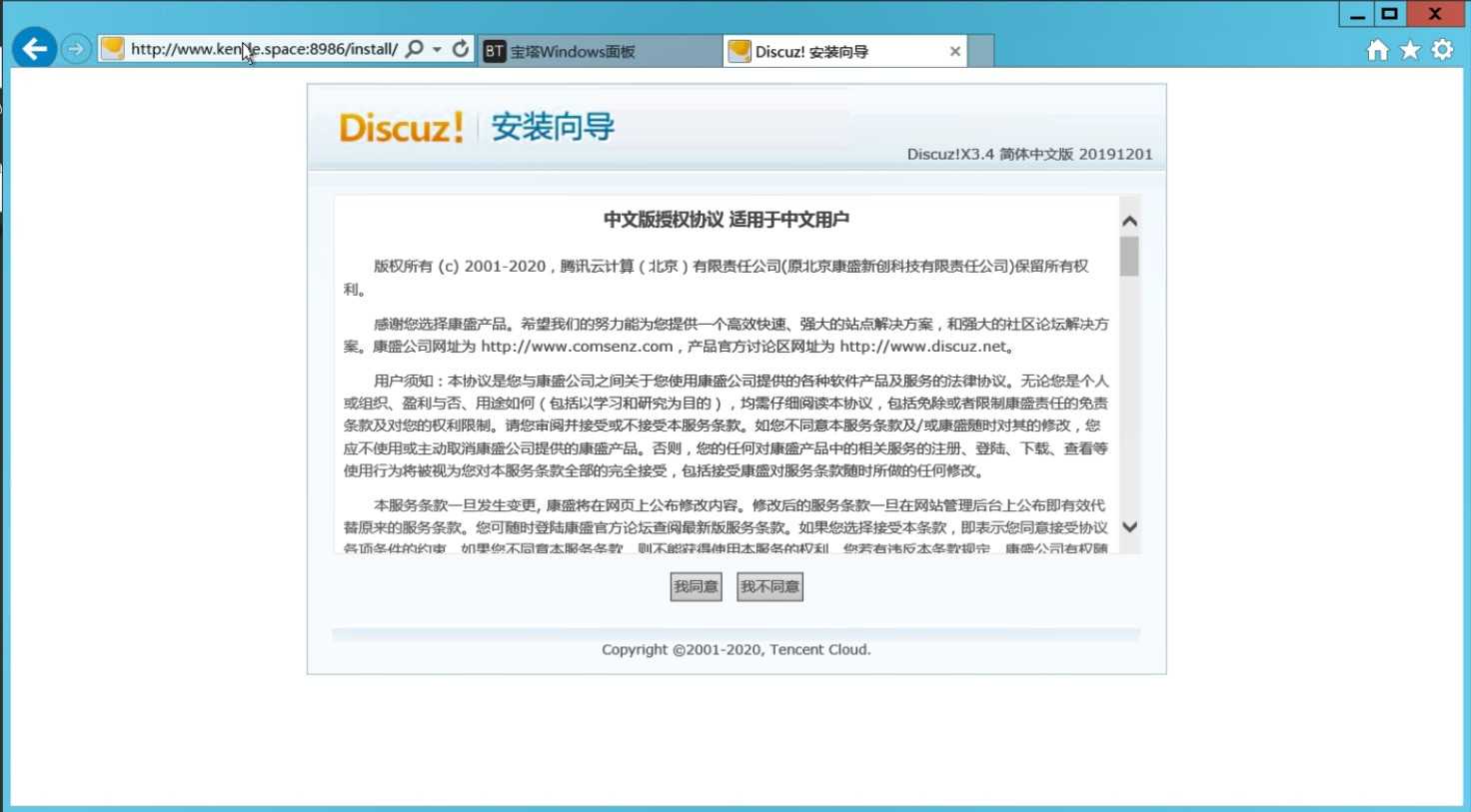Minimize the browser window
Viewport: 1471px width, 812px height.
(x=1356, y=14)
